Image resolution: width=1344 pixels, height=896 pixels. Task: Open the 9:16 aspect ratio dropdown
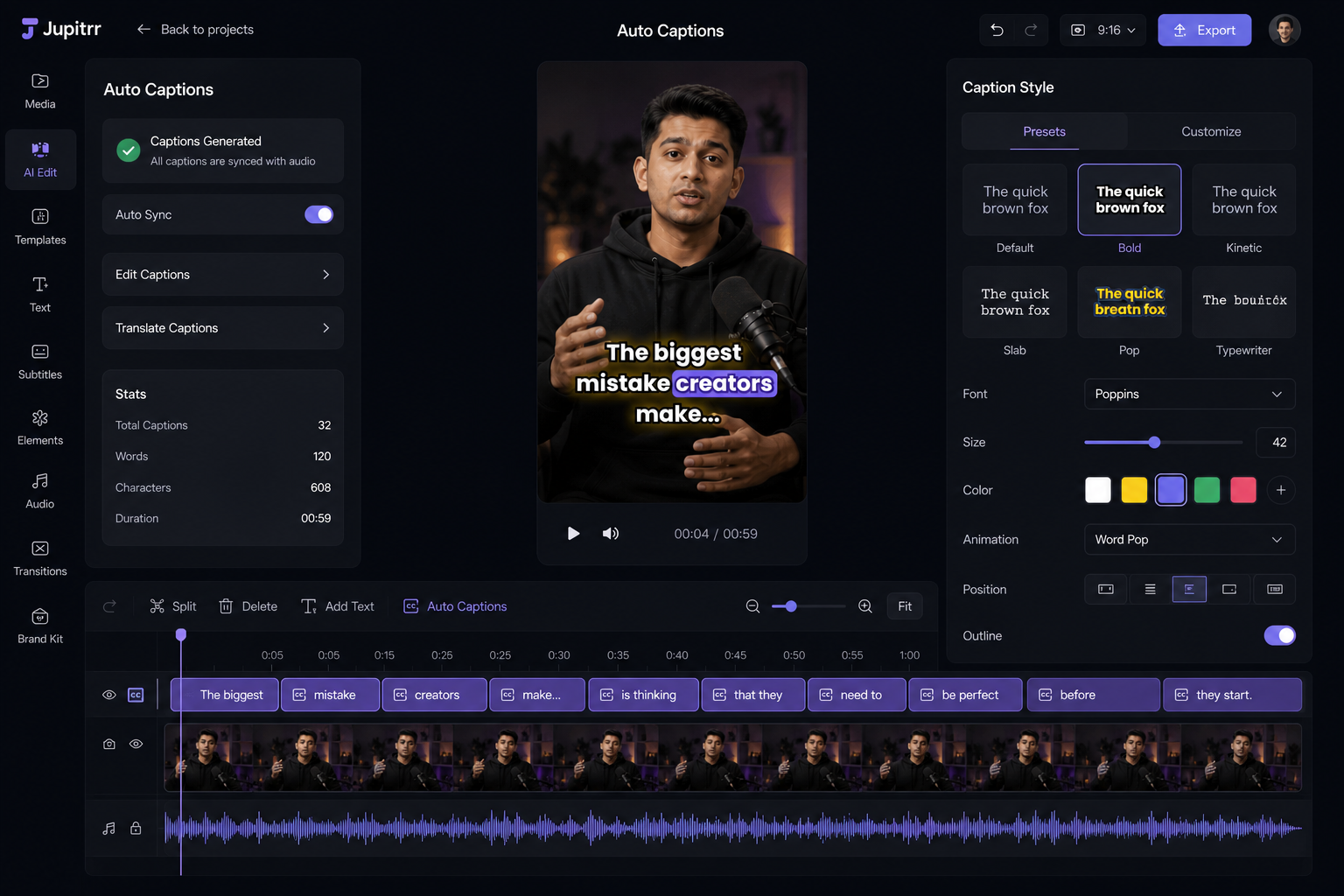[x=1103, y=30]
